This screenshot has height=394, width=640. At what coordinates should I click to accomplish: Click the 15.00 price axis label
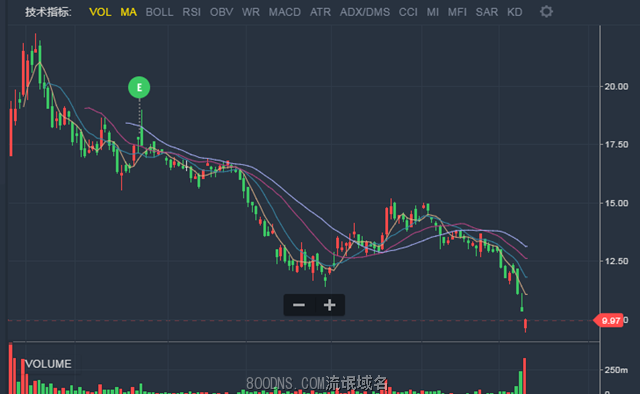616,203
